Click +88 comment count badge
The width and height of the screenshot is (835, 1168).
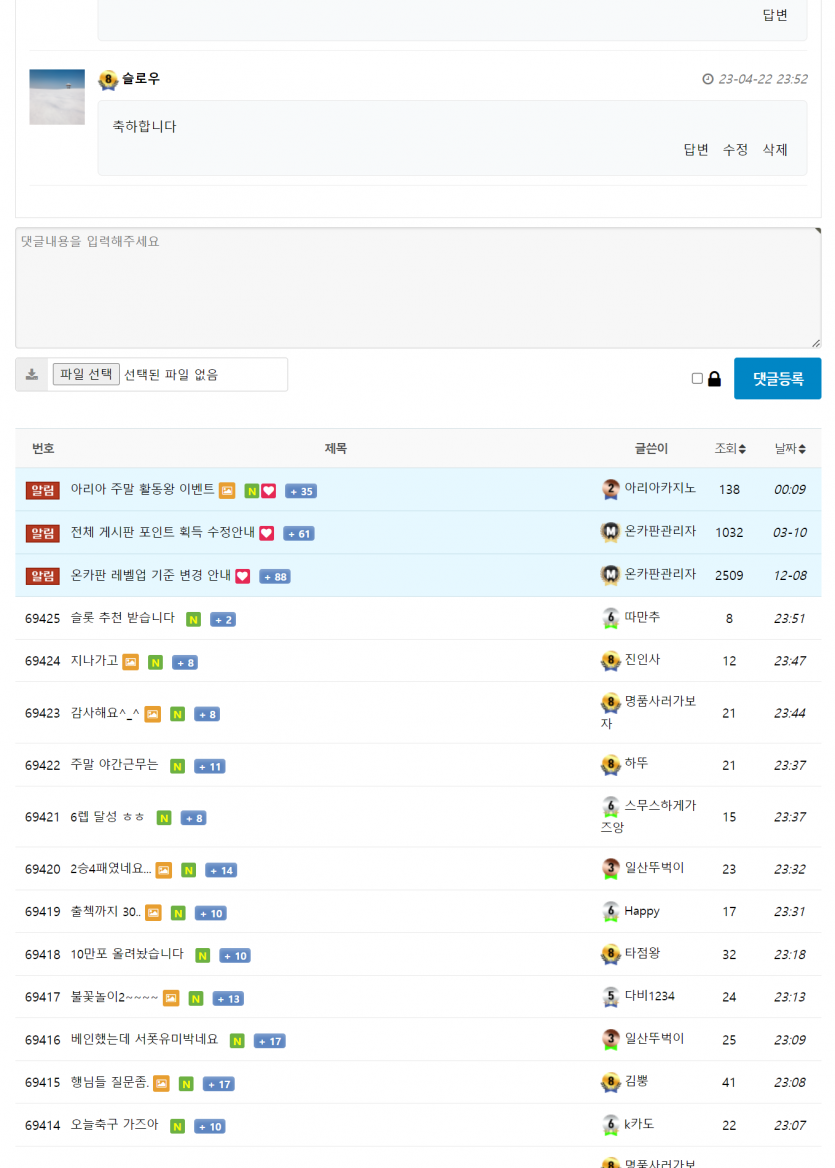[x=275, y=577]
